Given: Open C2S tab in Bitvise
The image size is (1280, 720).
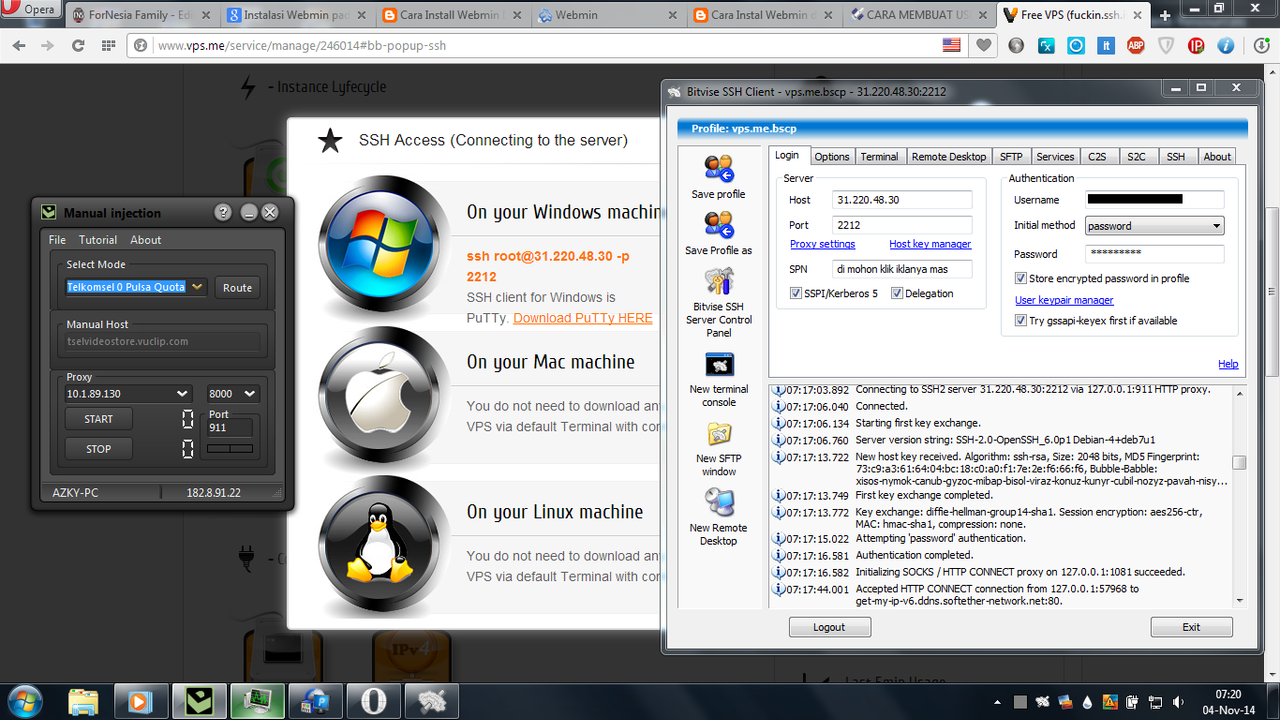Looking at the screenshot, I should click(x=1097, y=156).
